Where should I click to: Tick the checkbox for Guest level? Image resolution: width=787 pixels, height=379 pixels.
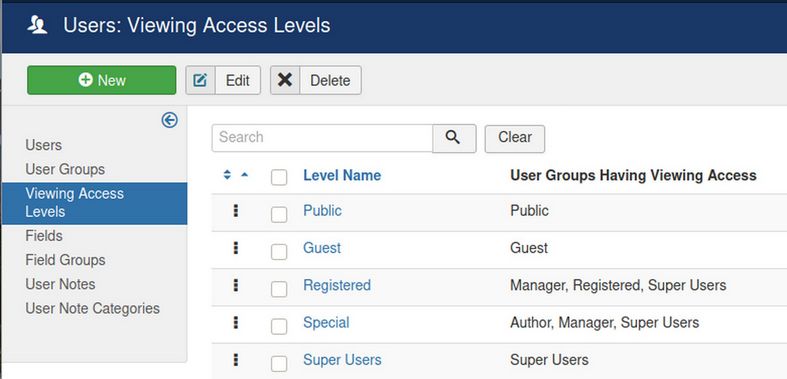[x=279, y=251]
